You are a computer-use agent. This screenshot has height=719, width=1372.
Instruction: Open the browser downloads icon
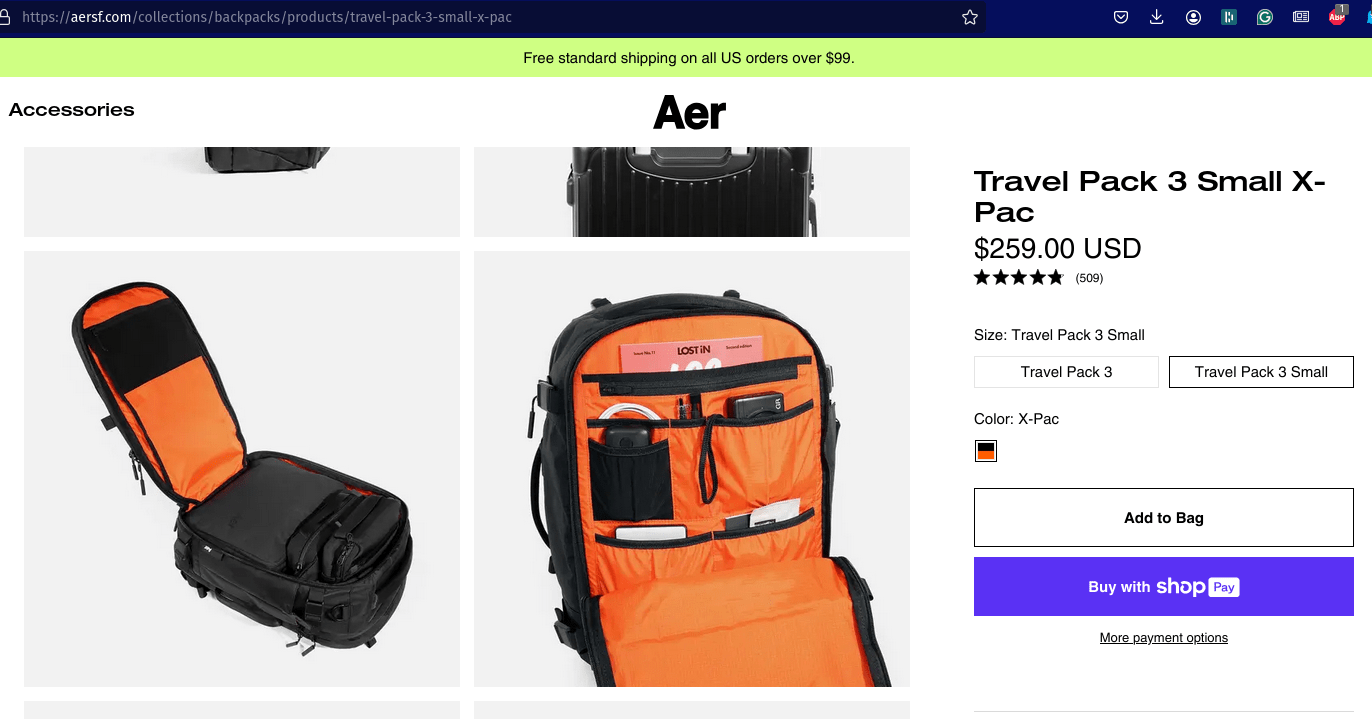pos(1157,17)
